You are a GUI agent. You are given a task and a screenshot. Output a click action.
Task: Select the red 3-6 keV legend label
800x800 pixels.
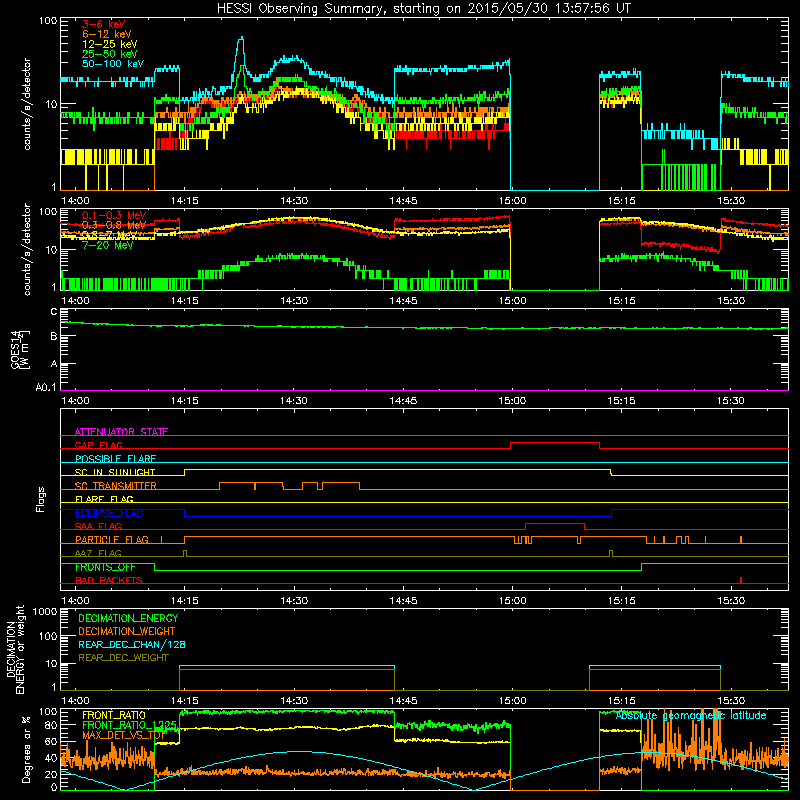click(x=103, y=24)
